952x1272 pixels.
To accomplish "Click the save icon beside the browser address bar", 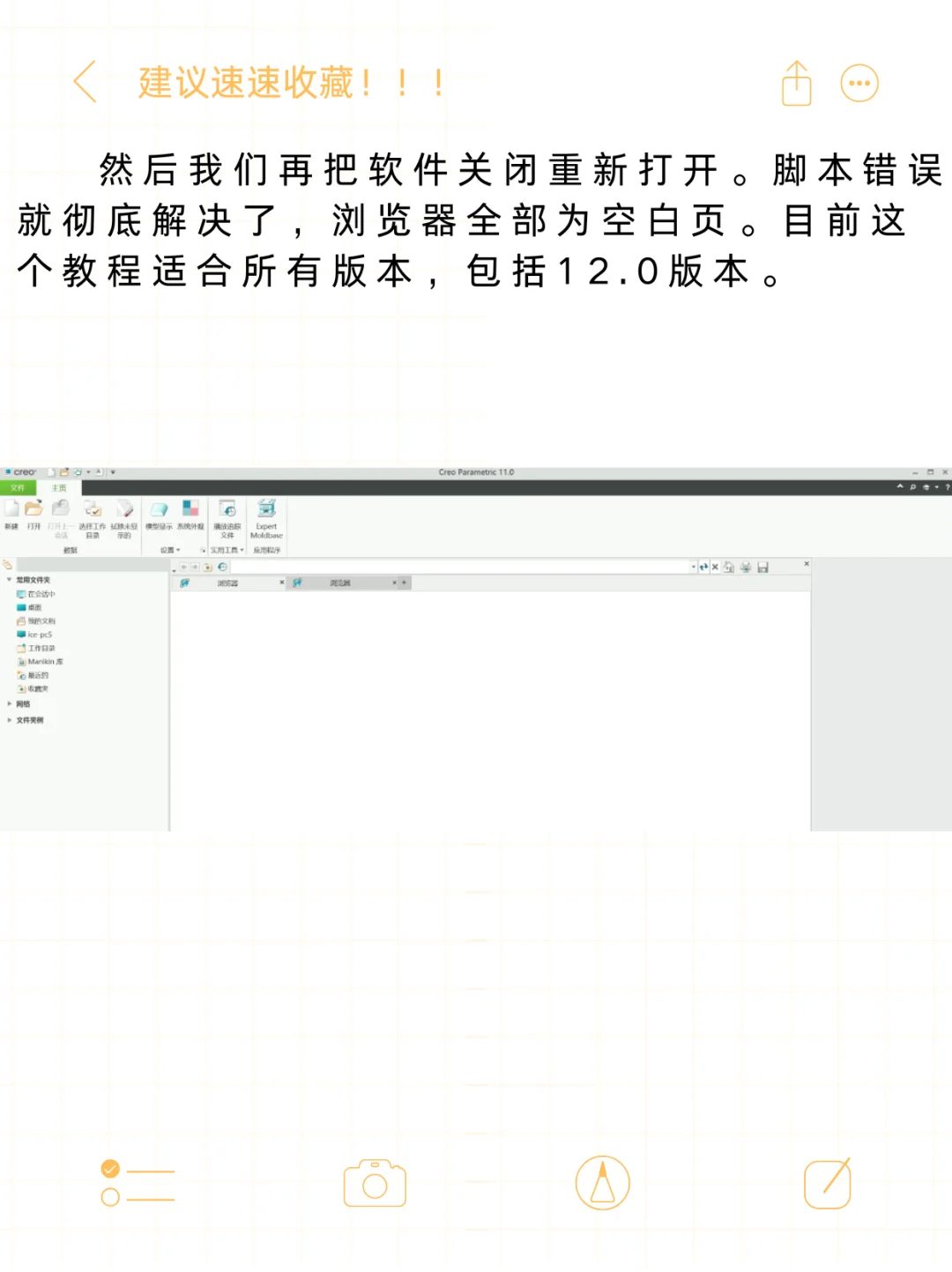I will (x=764, y=566).
